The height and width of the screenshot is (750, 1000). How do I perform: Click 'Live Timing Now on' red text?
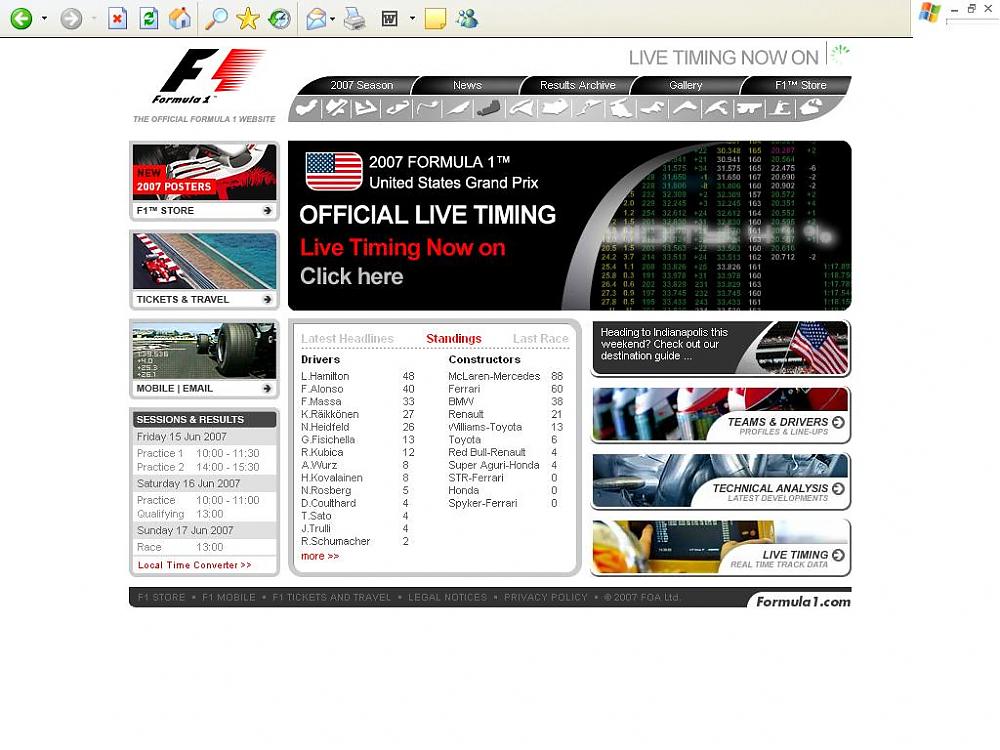402,247
